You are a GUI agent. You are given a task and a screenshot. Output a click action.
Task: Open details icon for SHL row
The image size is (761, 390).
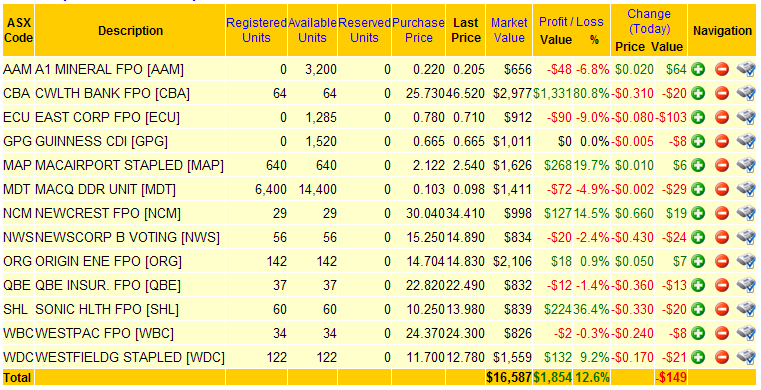tap(746, 309)
